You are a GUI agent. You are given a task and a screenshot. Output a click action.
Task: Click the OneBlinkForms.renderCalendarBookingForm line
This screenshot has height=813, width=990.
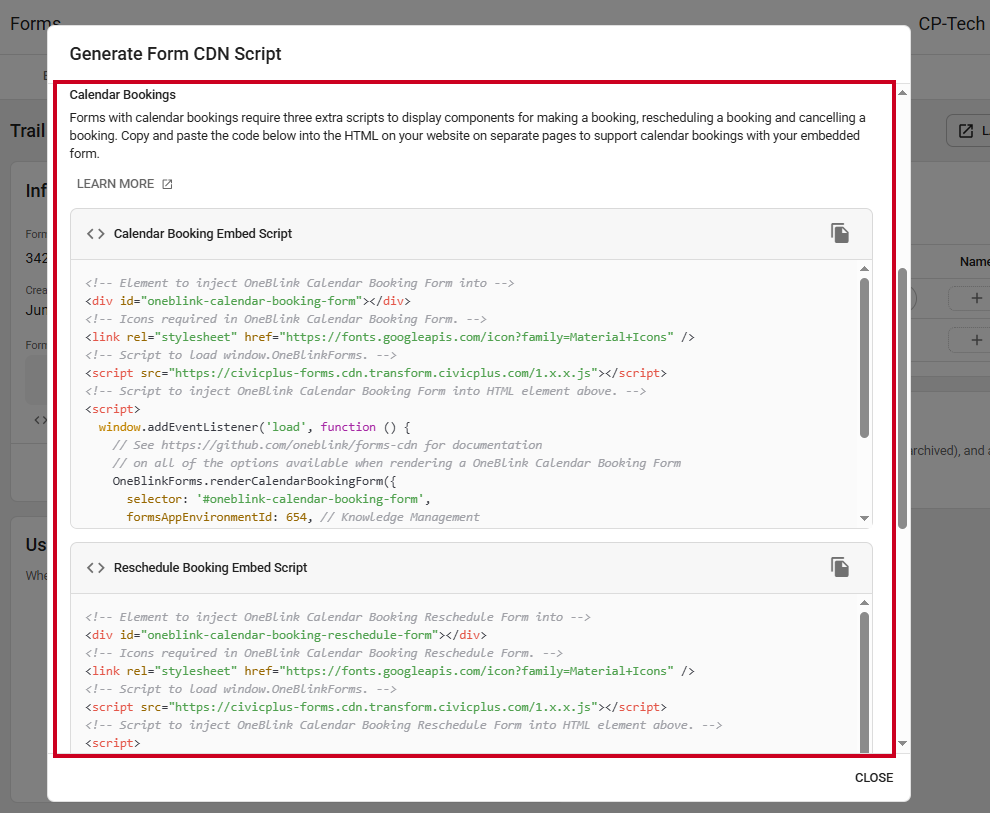(254, 481)
